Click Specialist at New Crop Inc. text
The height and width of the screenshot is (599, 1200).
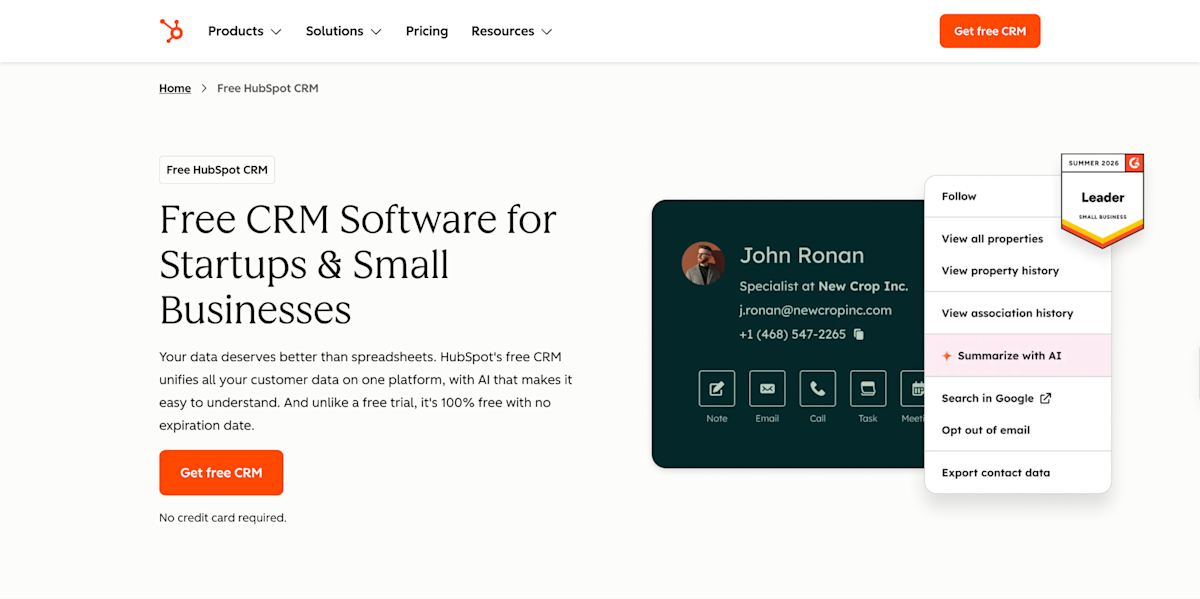tap(824, 286)
